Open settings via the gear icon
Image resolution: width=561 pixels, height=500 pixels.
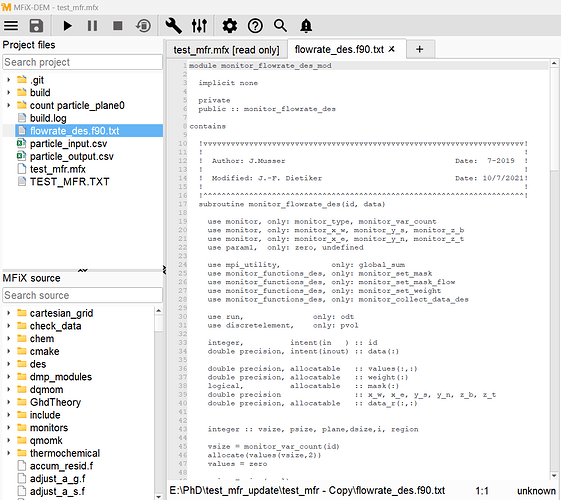point(230,26)
